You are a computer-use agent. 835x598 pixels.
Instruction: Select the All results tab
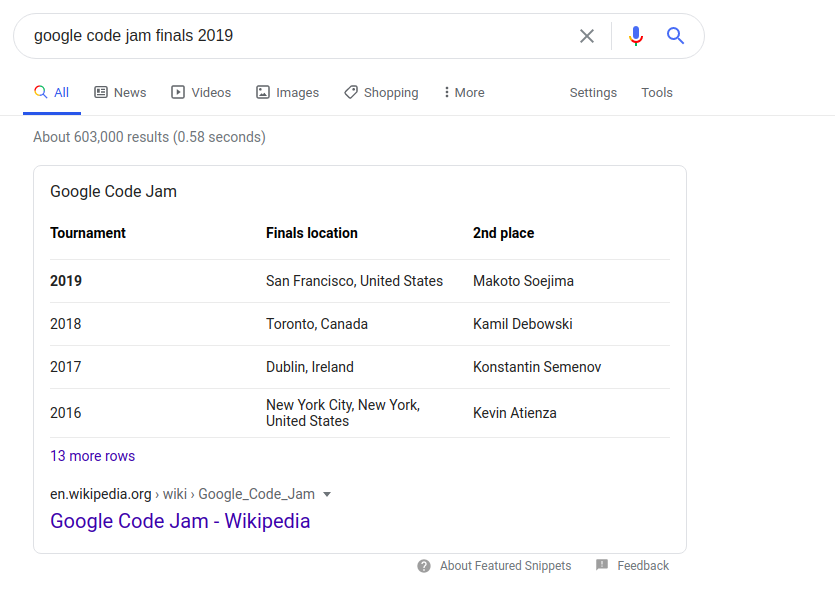(52, 92)
